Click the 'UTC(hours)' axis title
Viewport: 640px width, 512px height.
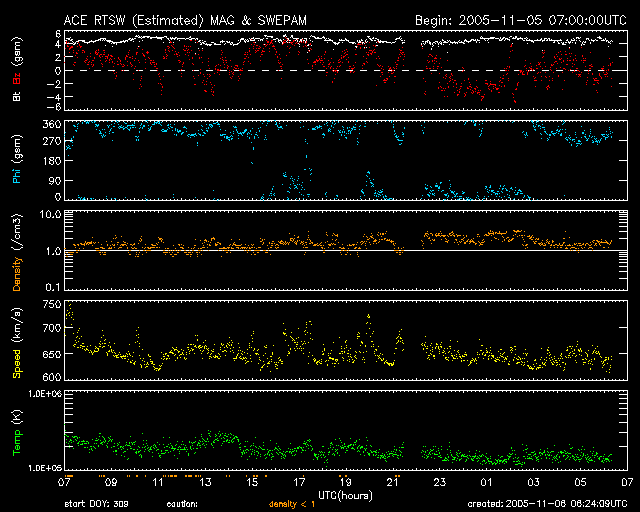click(346, 496)
